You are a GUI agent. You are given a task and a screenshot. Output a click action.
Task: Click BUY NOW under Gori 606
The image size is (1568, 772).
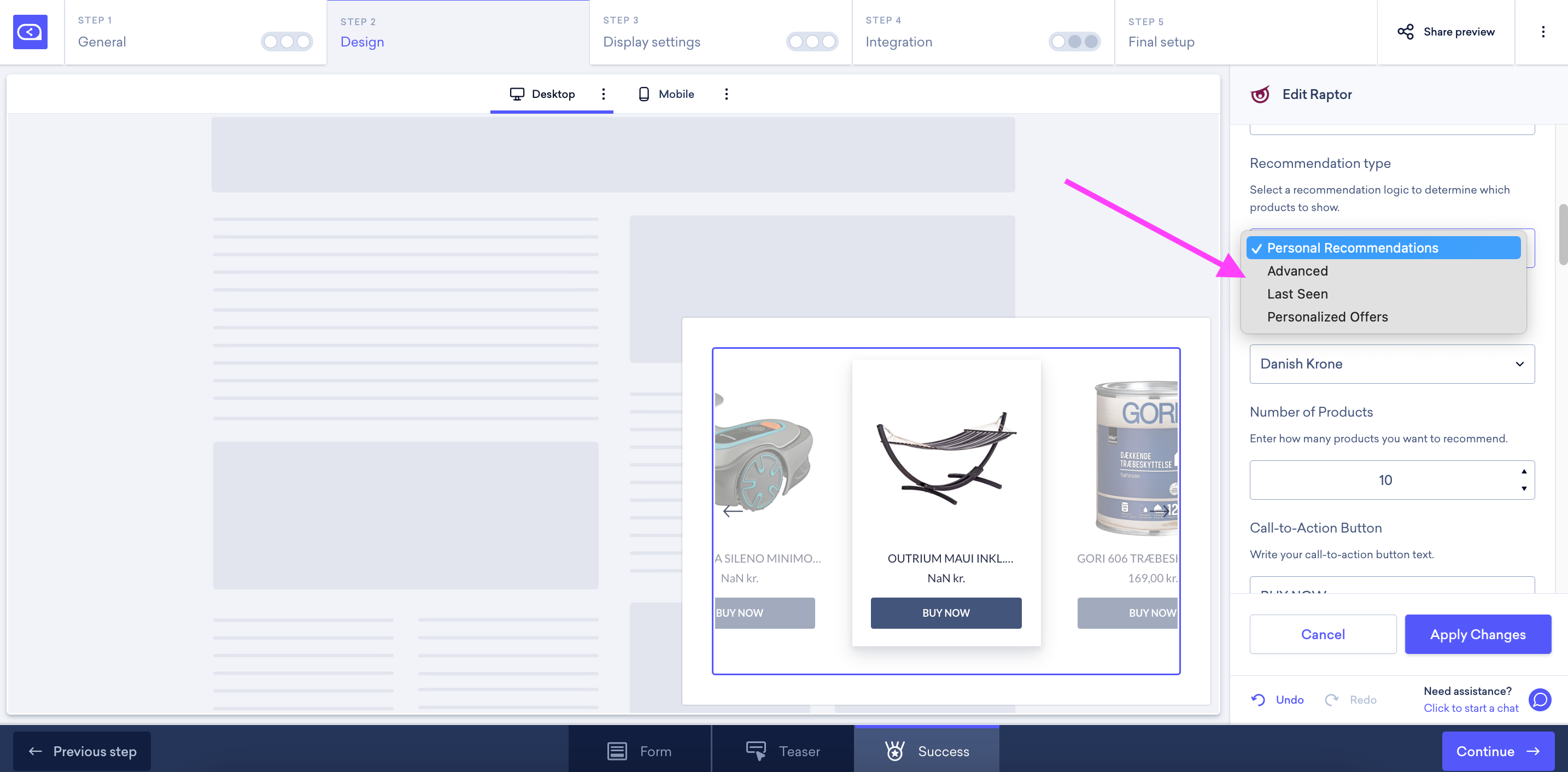pos(1127,612)
